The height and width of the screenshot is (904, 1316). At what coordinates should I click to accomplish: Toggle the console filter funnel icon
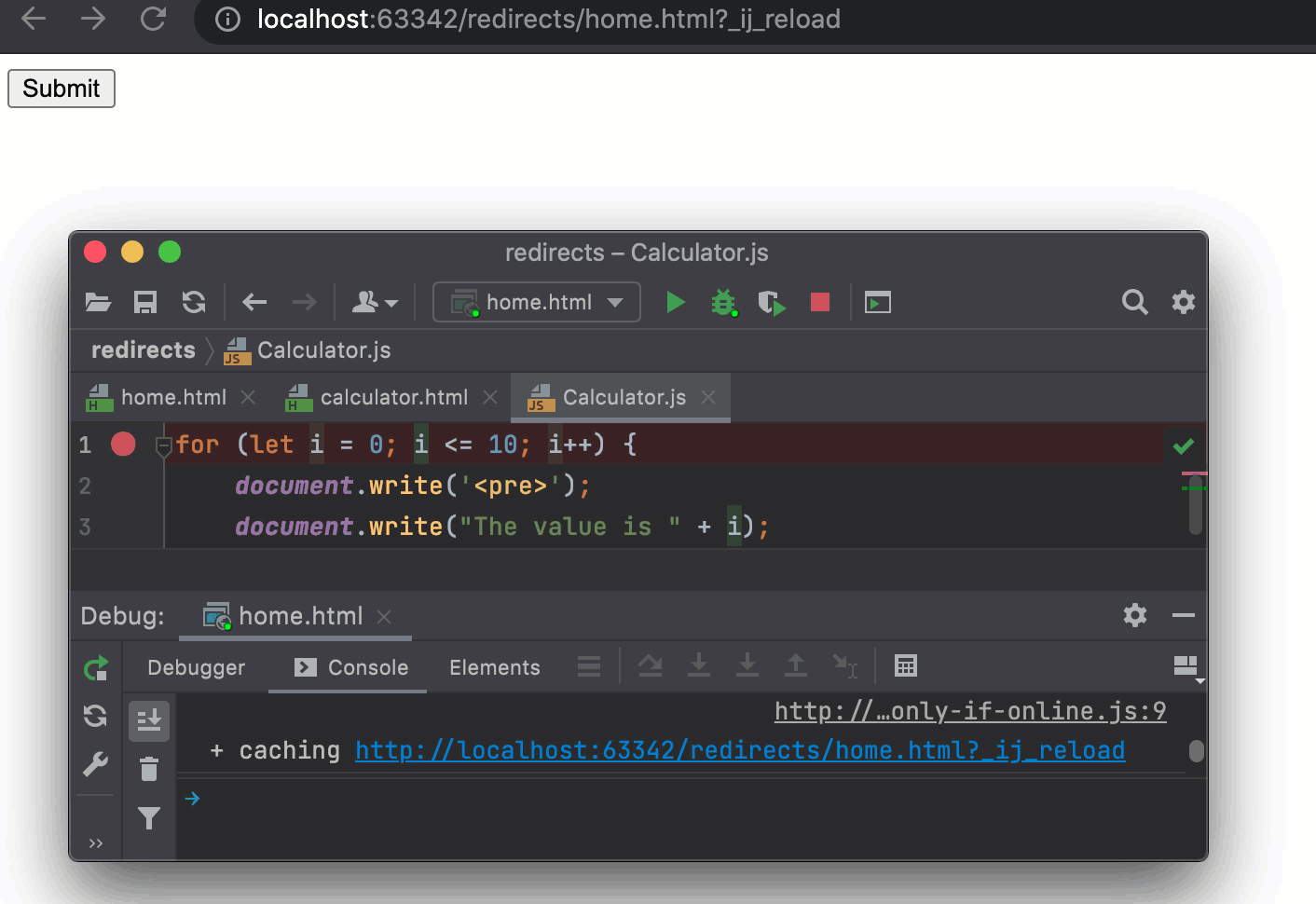(x=149, y=818)
